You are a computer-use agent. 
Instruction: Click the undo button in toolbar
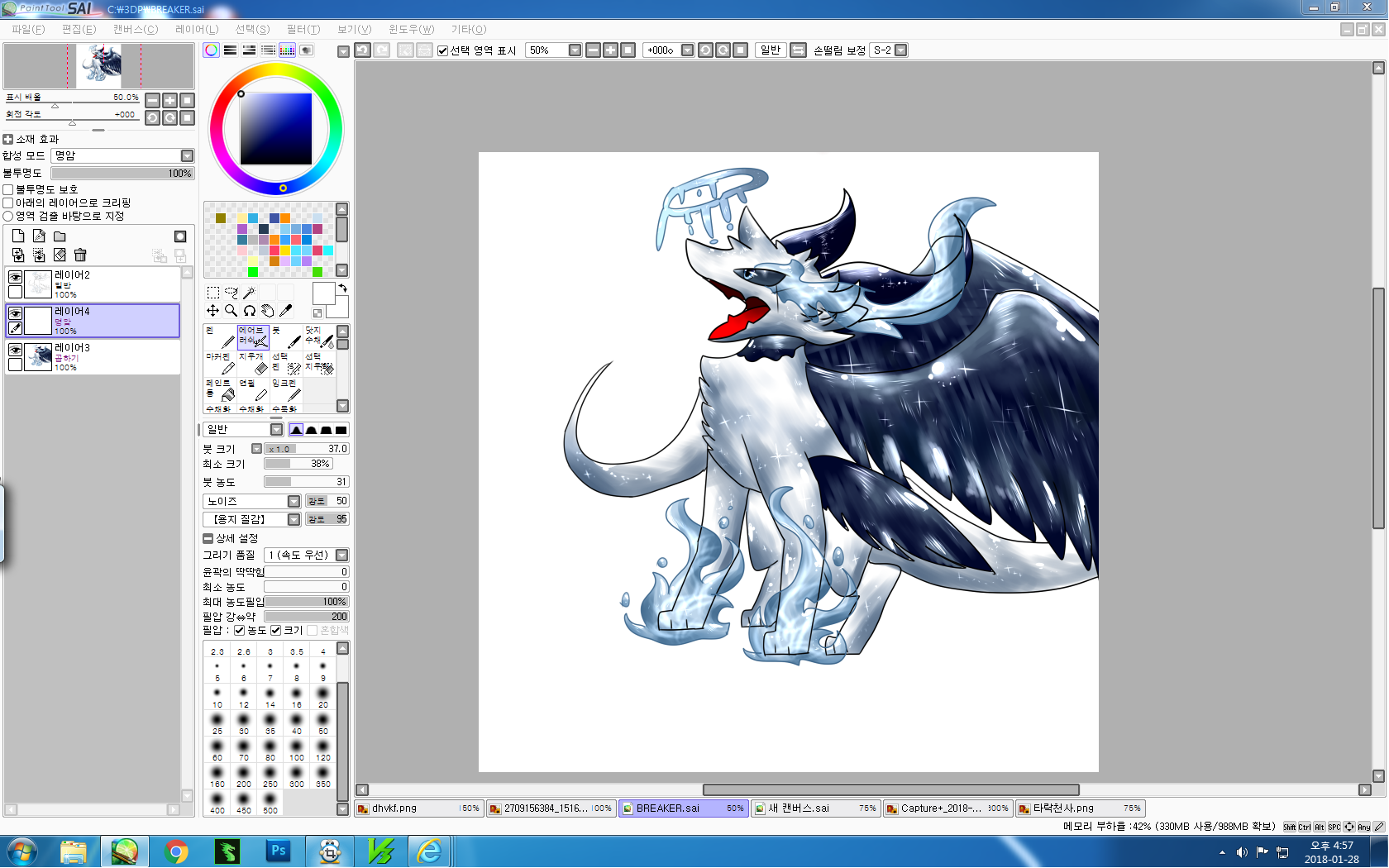[363, 50]
